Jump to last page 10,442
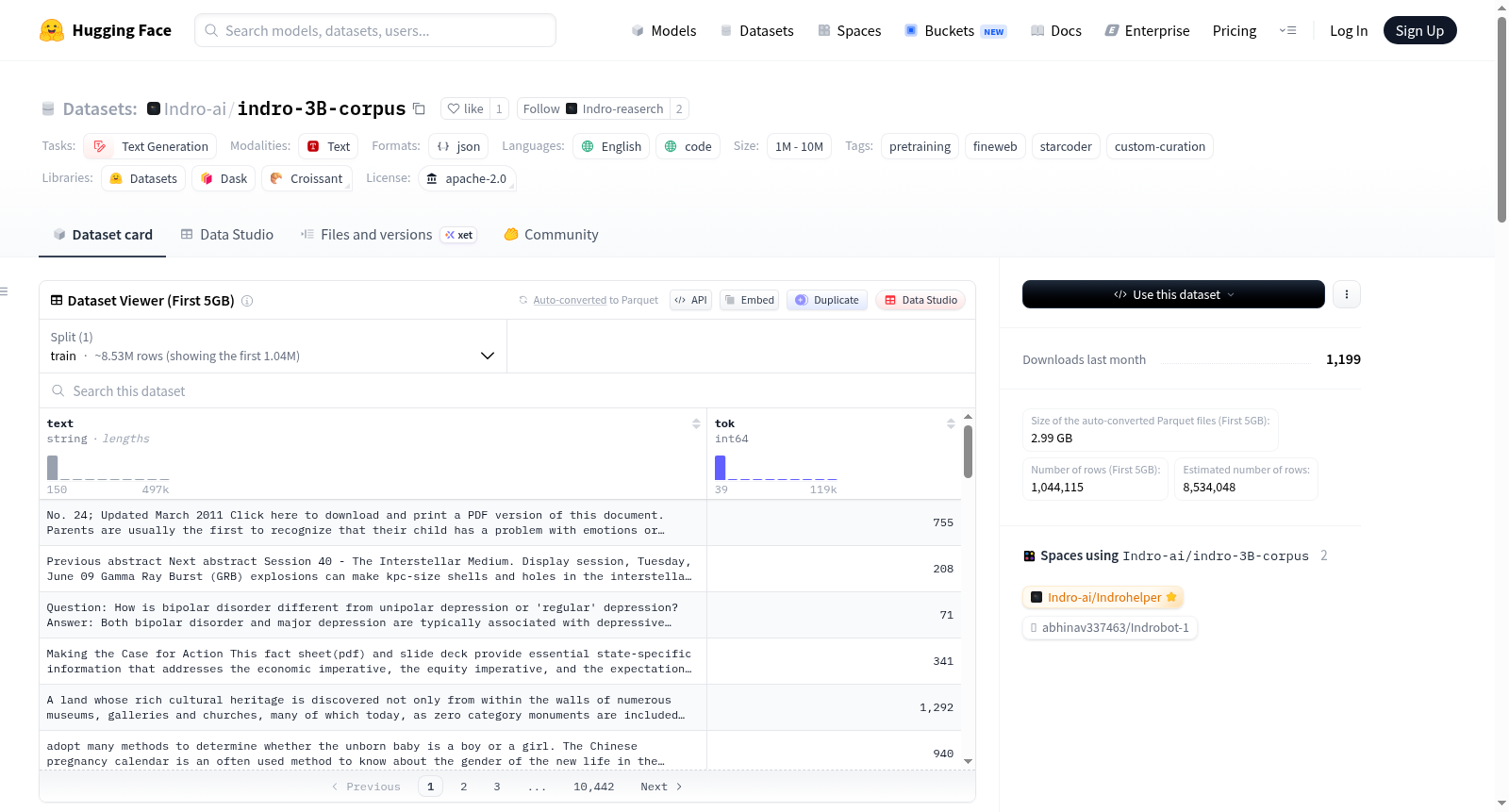Screen dimensions: 1509x812 click(594, 787)
